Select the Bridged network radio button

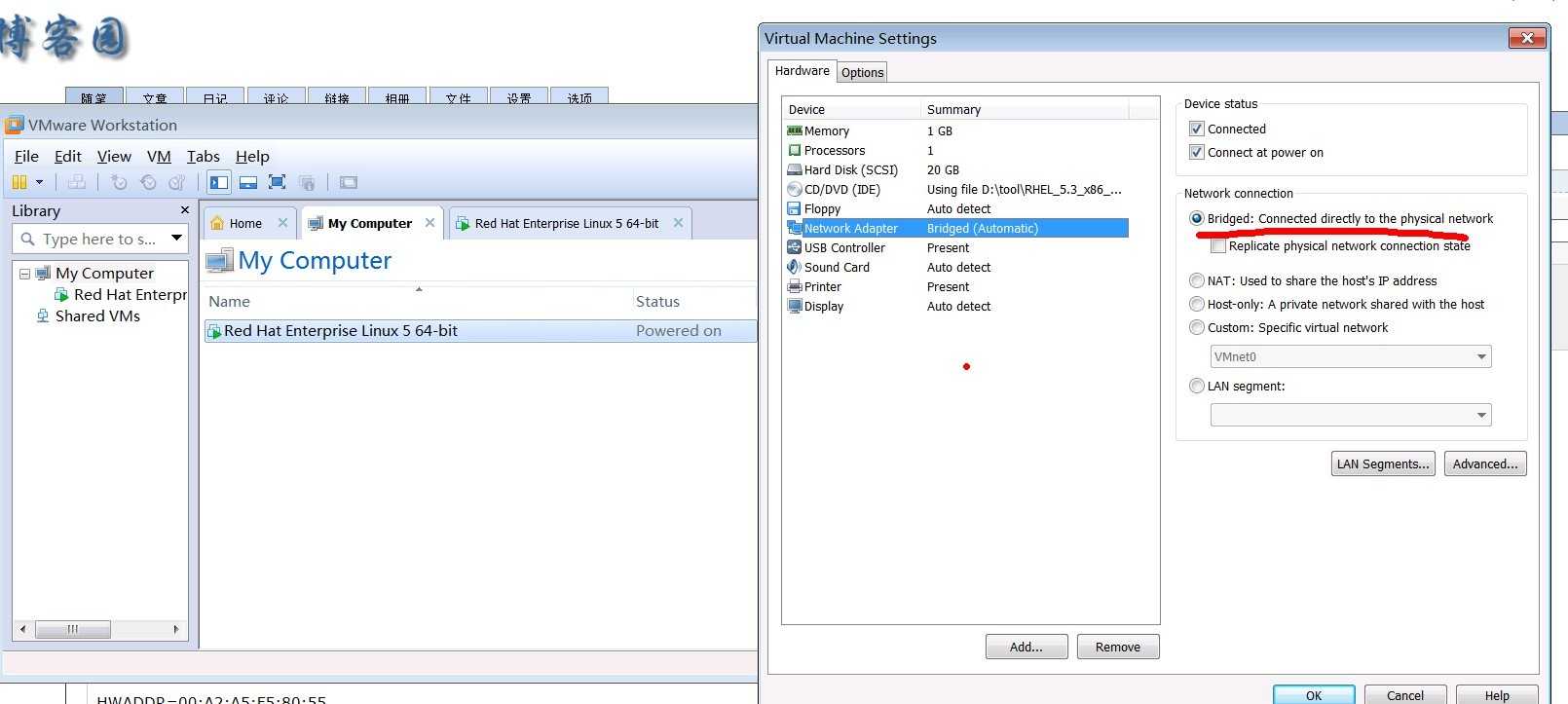pyautogui.click(x=1197, y=218)
